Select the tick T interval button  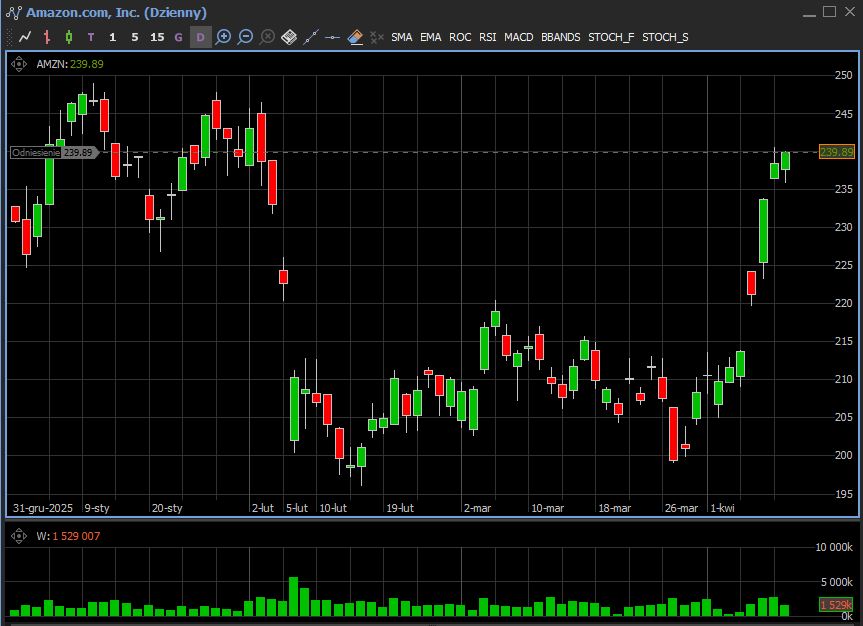click(x=91, y=37)
